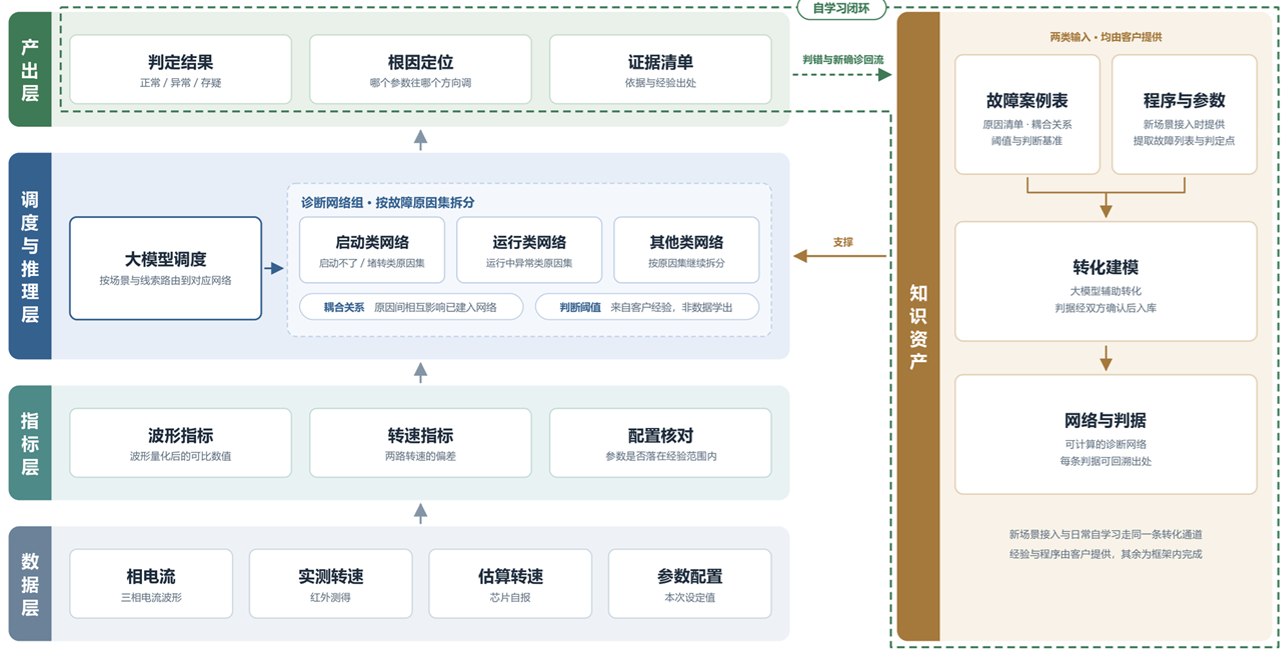Click the 调度与推理层 layer label

(30, 256)
